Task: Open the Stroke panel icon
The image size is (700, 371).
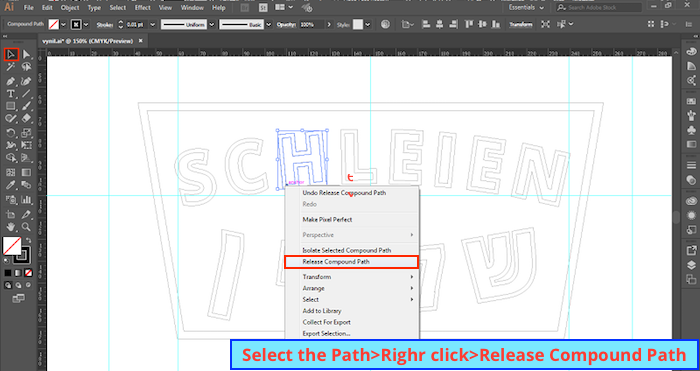Action: point(691,165)
